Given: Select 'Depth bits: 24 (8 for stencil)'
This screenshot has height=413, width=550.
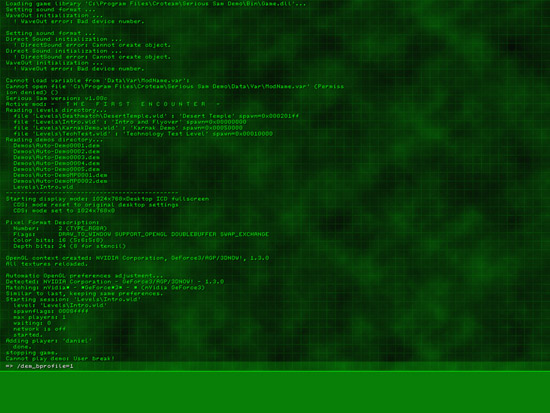Looking at the screenshot, I should tap(69, 246).
